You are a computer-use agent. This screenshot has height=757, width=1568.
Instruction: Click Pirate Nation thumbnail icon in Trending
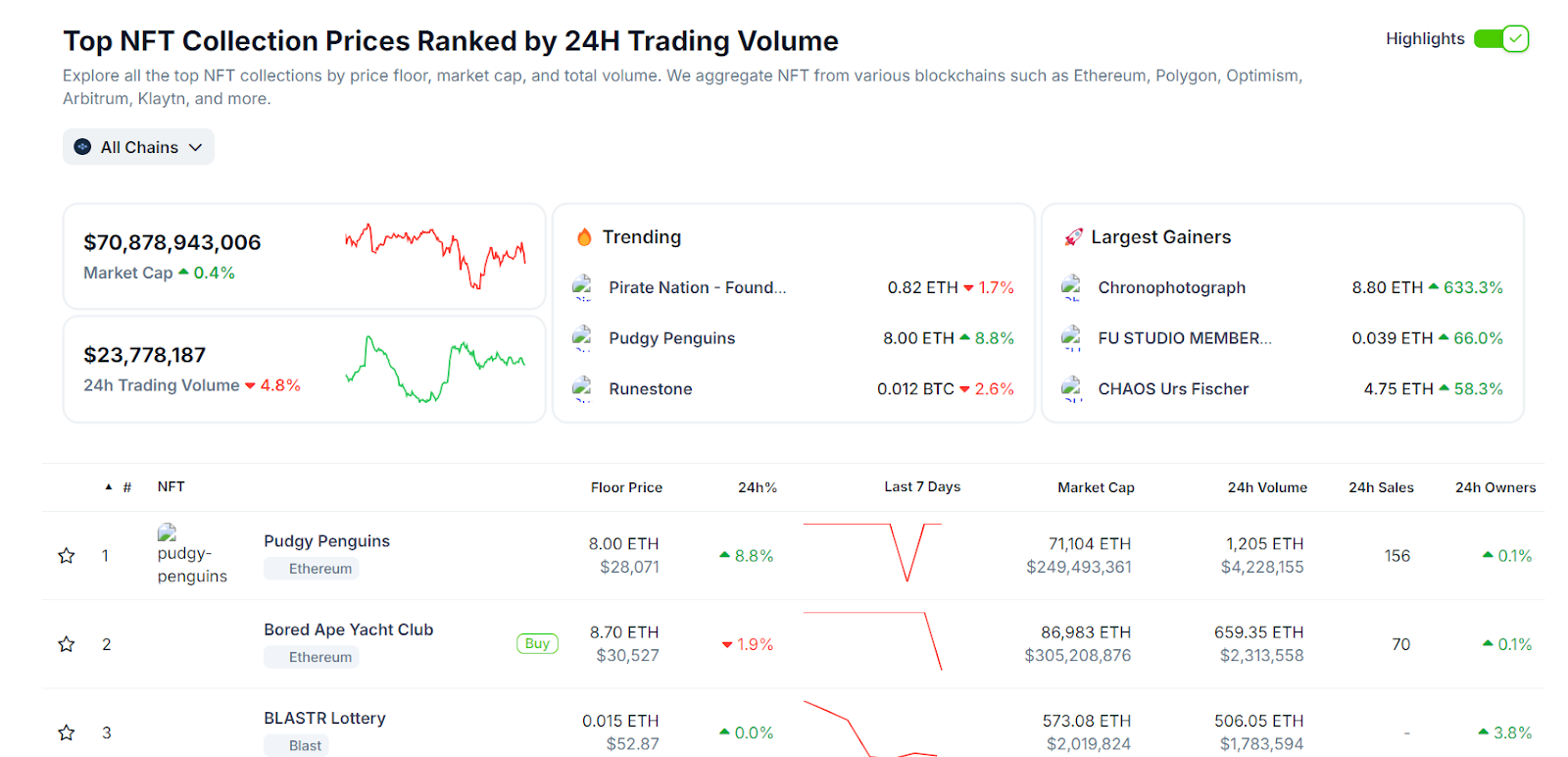[582, 287]
